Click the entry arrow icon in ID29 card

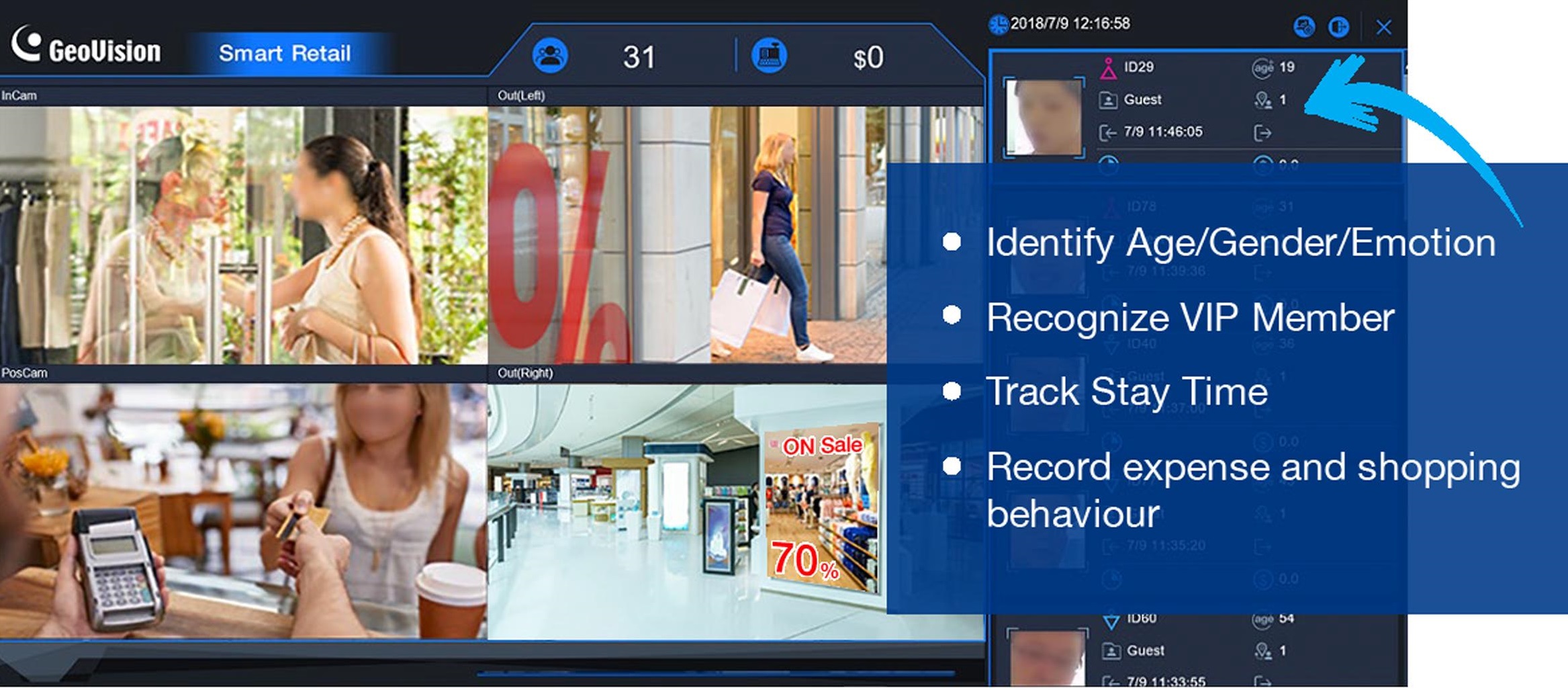pyautogui.click(x=1107, y=132)
